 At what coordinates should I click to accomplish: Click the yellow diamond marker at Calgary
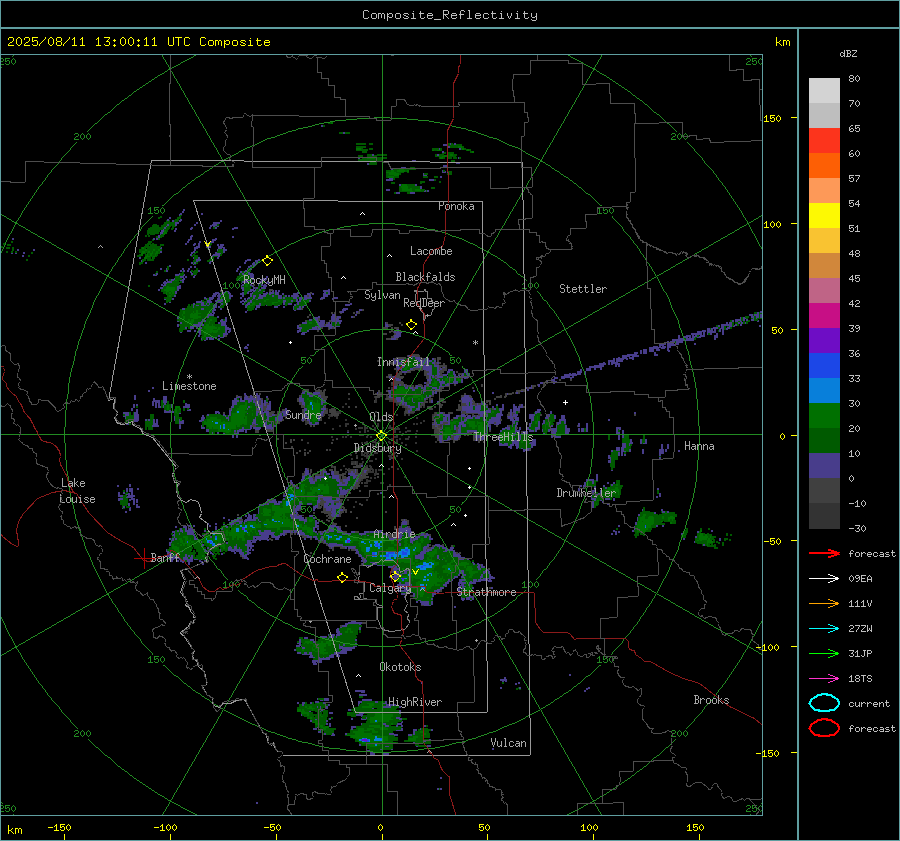395,576
